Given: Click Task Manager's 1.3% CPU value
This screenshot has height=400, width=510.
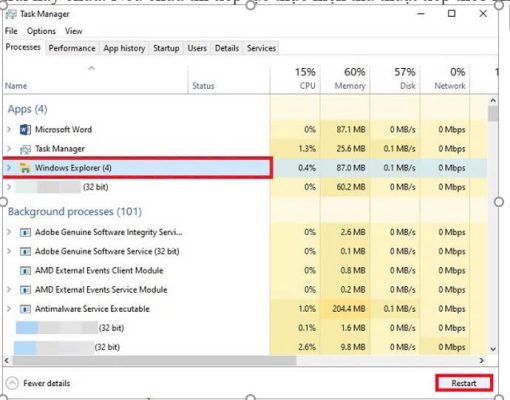Looking at the screenshot, I should (307, 149).
